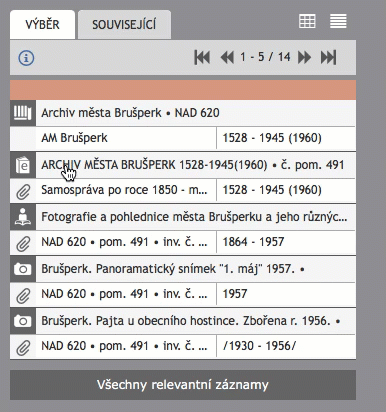
Task: Click camera icon beside Panoramatický snímek record
Action: click(23, 269)
